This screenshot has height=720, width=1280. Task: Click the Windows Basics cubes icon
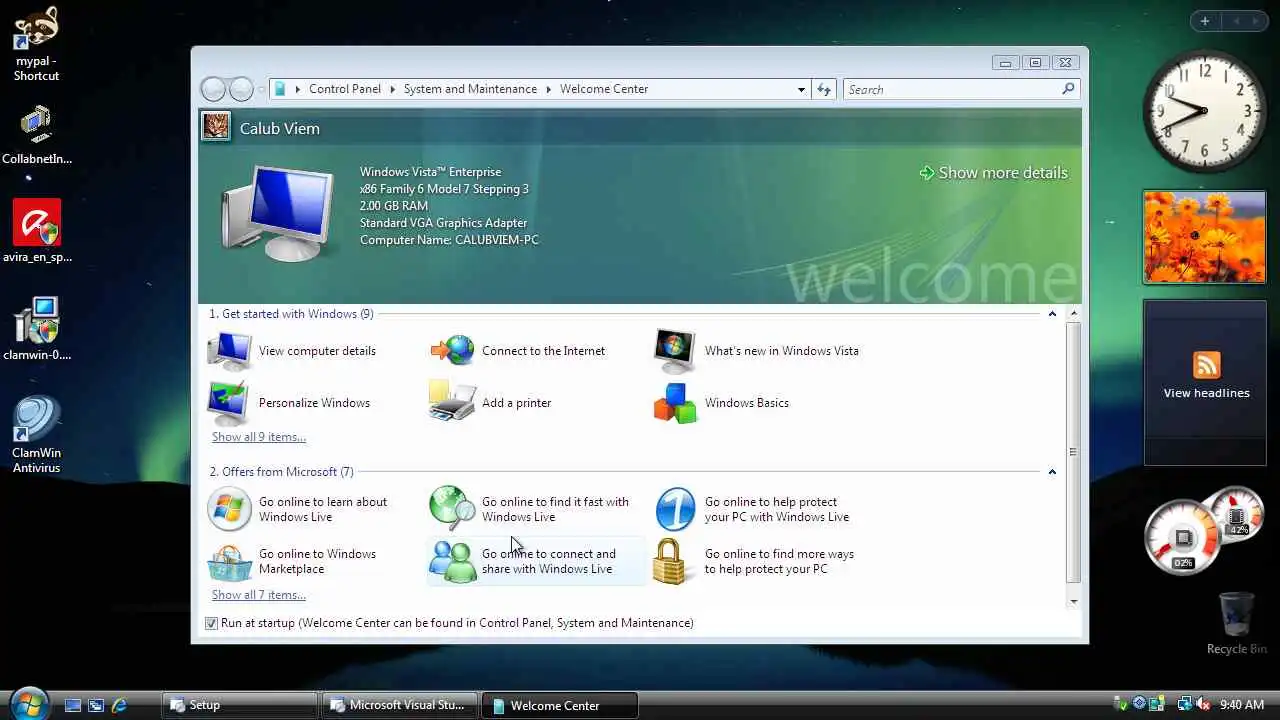tap(675, 403)
